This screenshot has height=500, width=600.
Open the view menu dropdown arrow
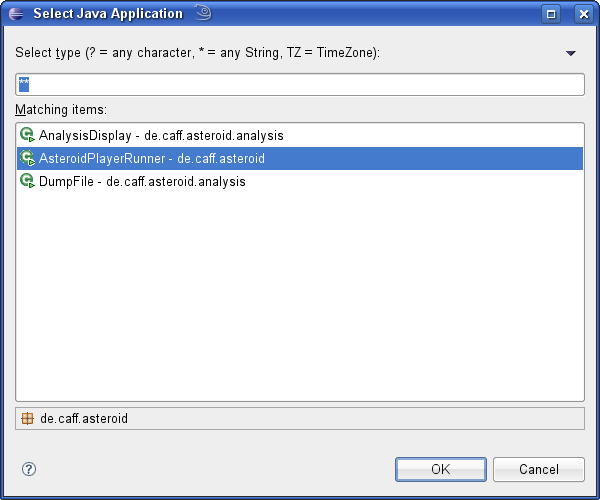571,53
